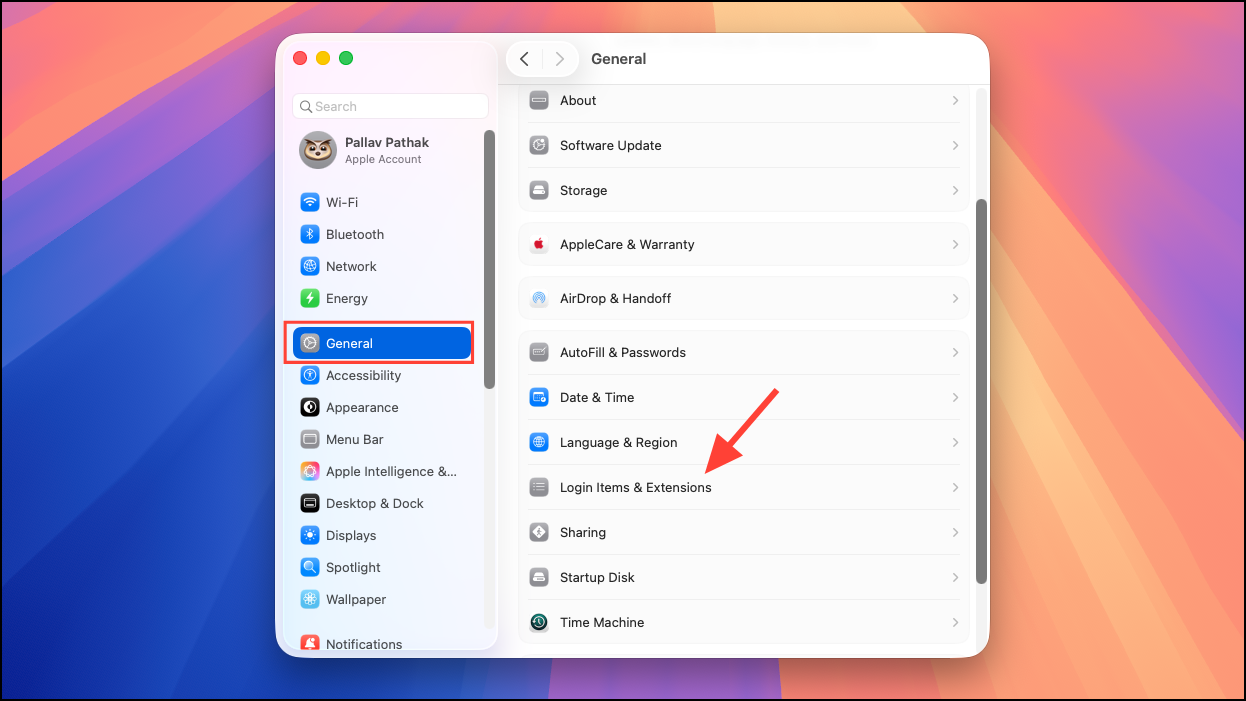Screen dimensions: 1246x701
Task: Click the AirDrop & Handoff icon
Action: 539,298
